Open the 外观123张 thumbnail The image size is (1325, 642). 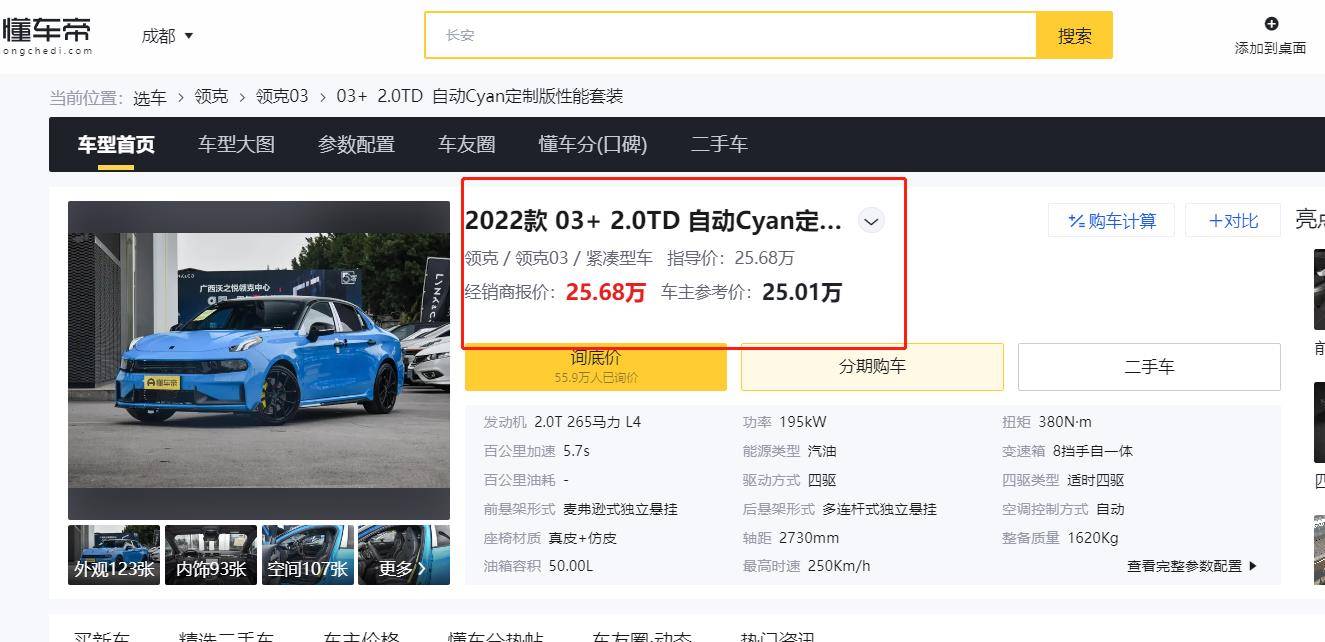[114, 555]
